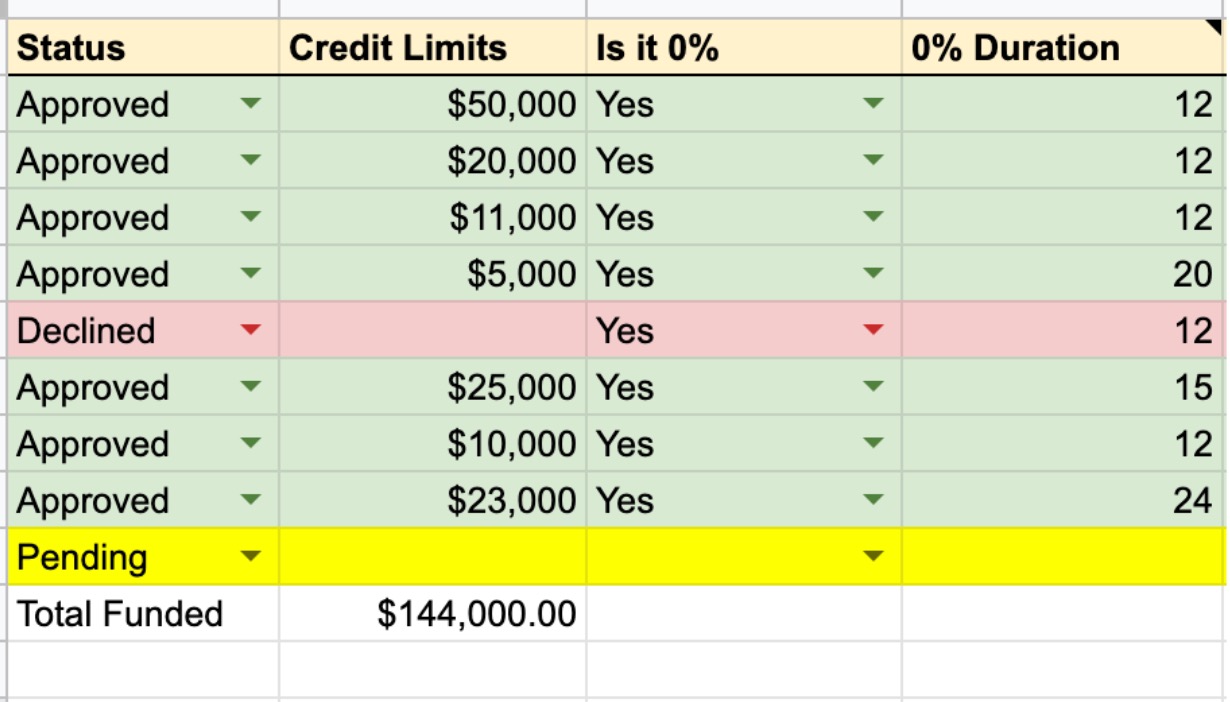Screen dimensions: 1230x702
Task: Select the "Credit Limits" header cell
Action: point(432,48)
